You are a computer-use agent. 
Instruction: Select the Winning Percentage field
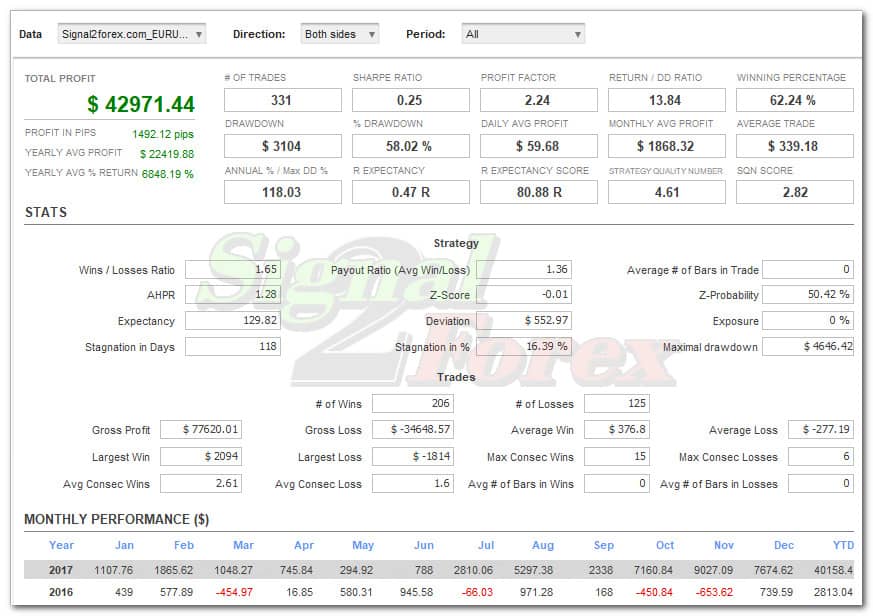794,100
